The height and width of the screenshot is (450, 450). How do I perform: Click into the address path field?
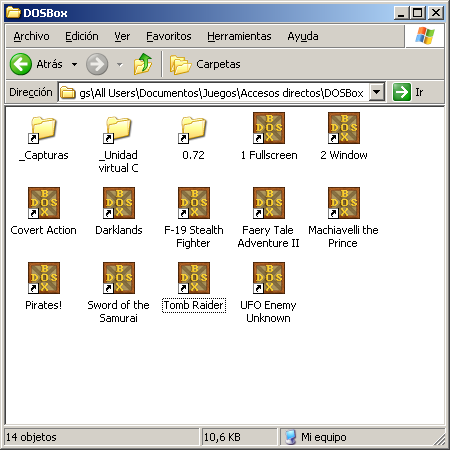tap(214, 92)
